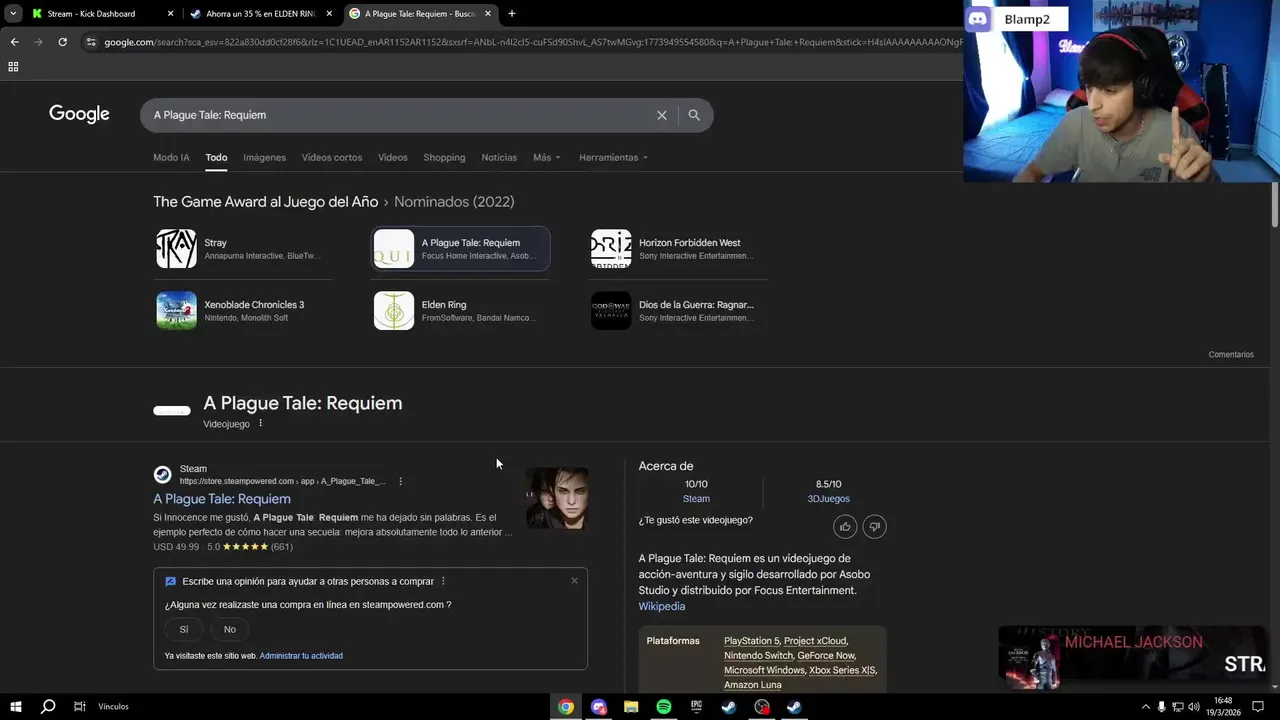The height and width of the screenshot is (720, 1280).
Task: Click the volume speaker tray icon
Action: 1193,706
